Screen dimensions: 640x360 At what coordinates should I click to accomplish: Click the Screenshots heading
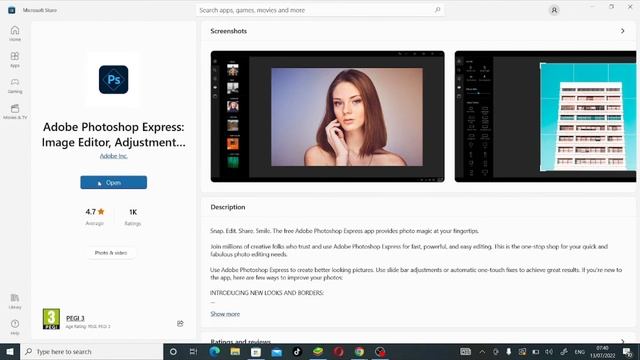[x=229, y=31]
